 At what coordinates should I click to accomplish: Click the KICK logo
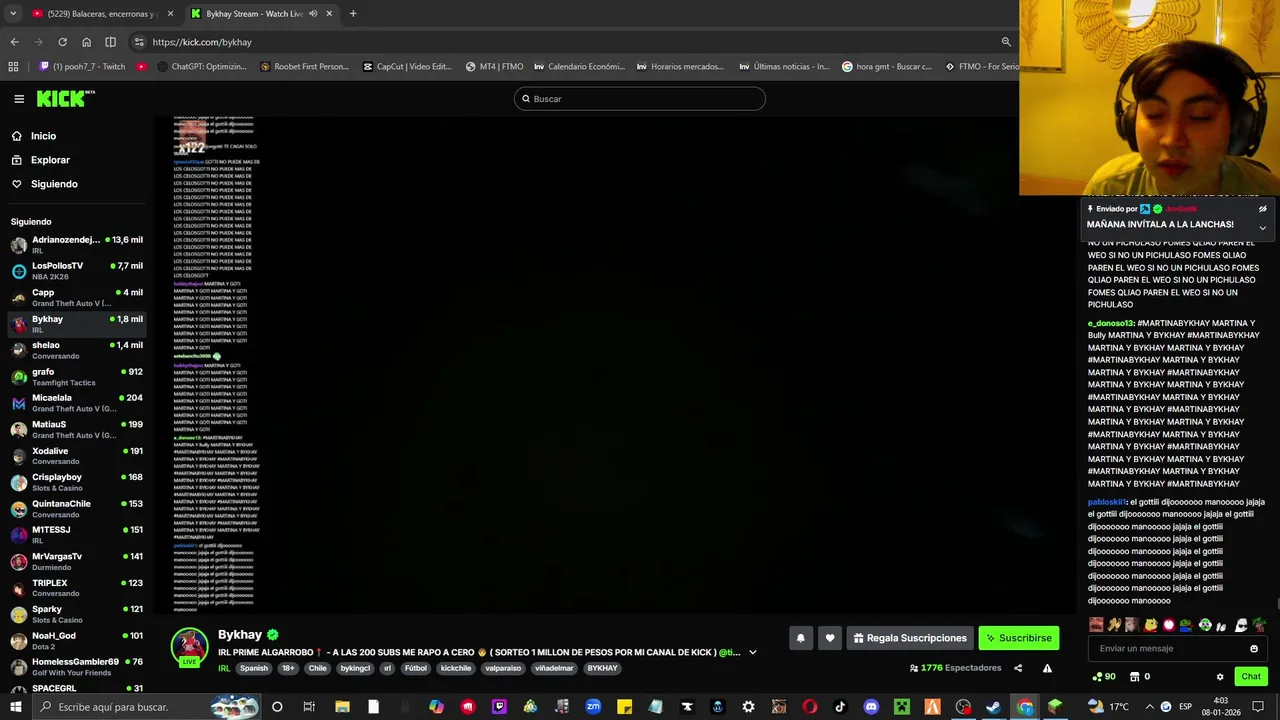point(62,98)
